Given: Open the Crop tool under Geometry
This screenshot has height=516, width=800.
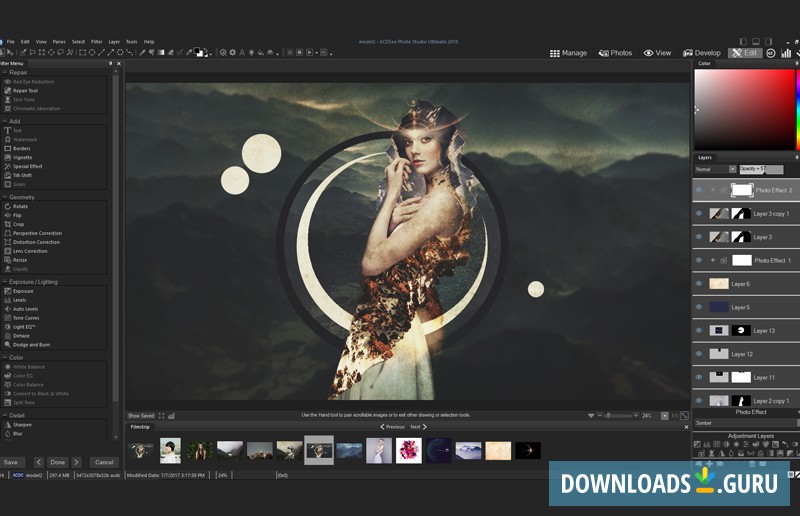Looking at the screenshot, I should 20,224.
